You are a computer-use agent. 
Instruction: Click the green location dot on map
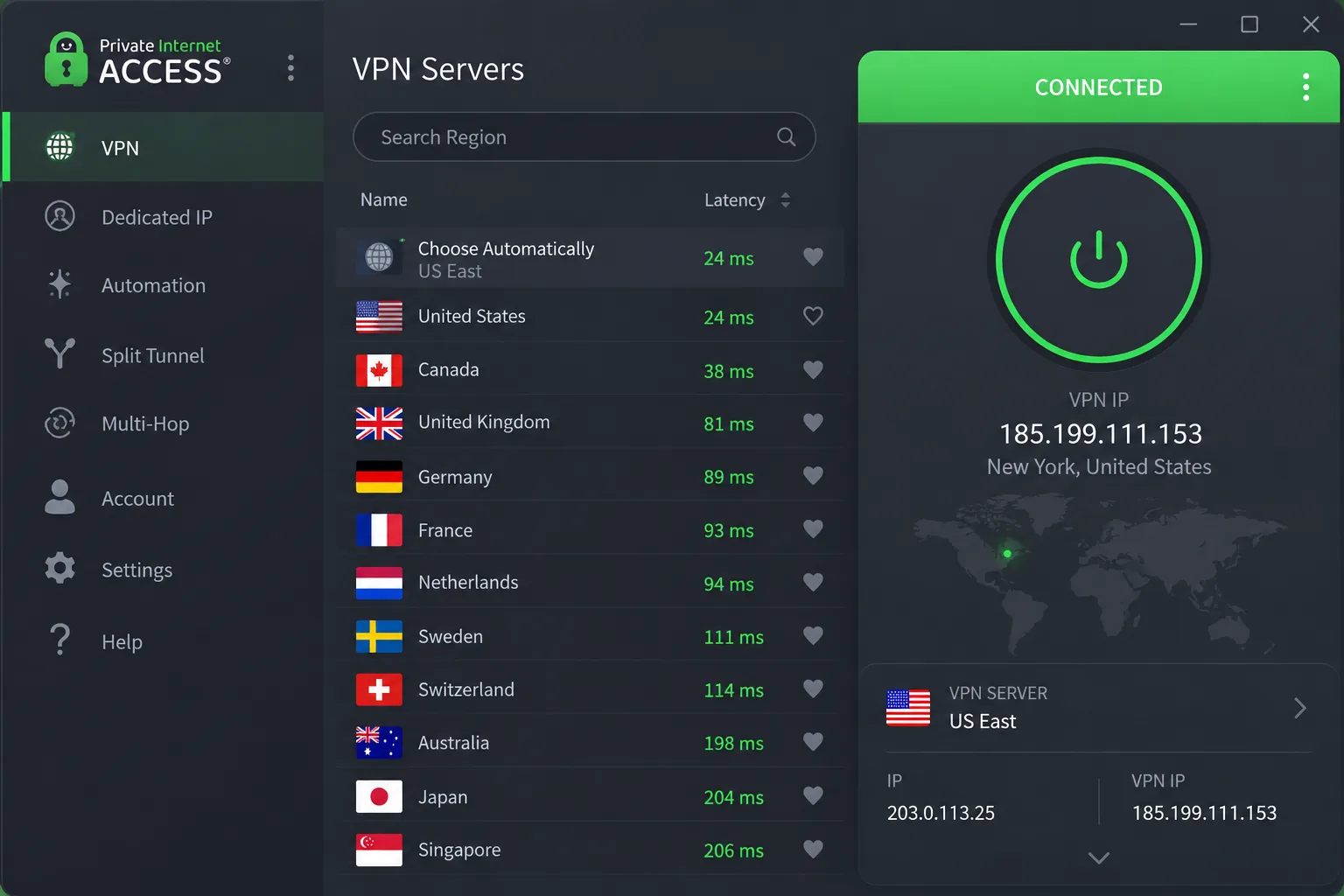tap(1007, 553)
